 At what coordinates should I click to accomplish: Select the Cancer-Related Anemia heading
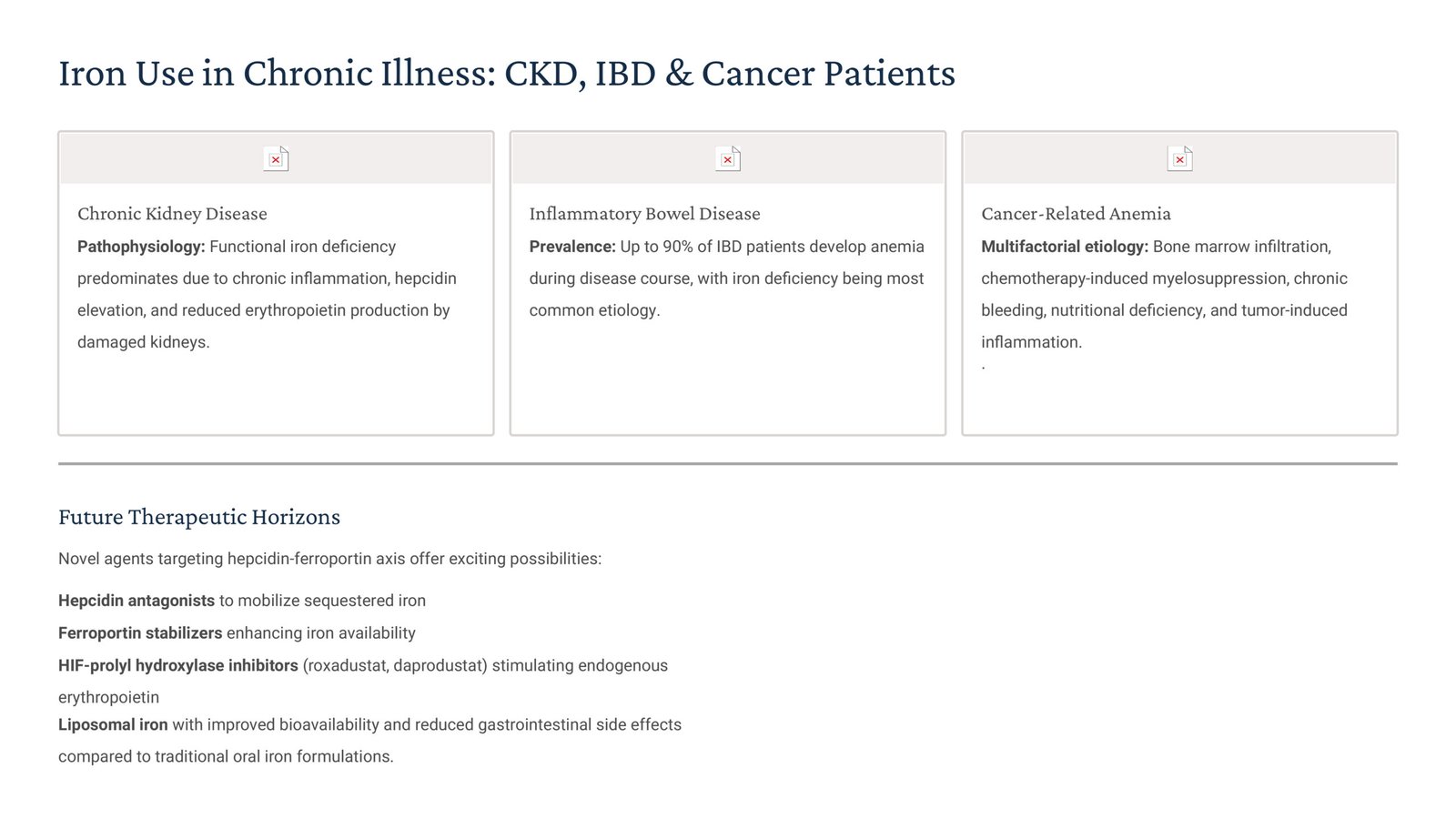(x=1076, y=214)
